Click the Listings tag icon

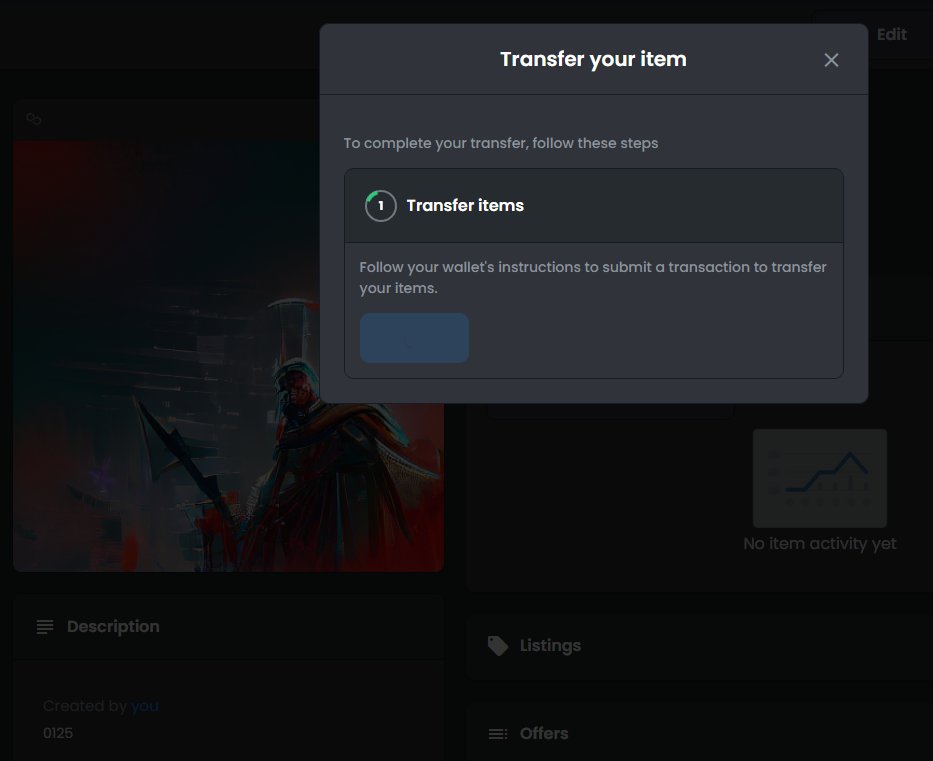pos(497,646)
